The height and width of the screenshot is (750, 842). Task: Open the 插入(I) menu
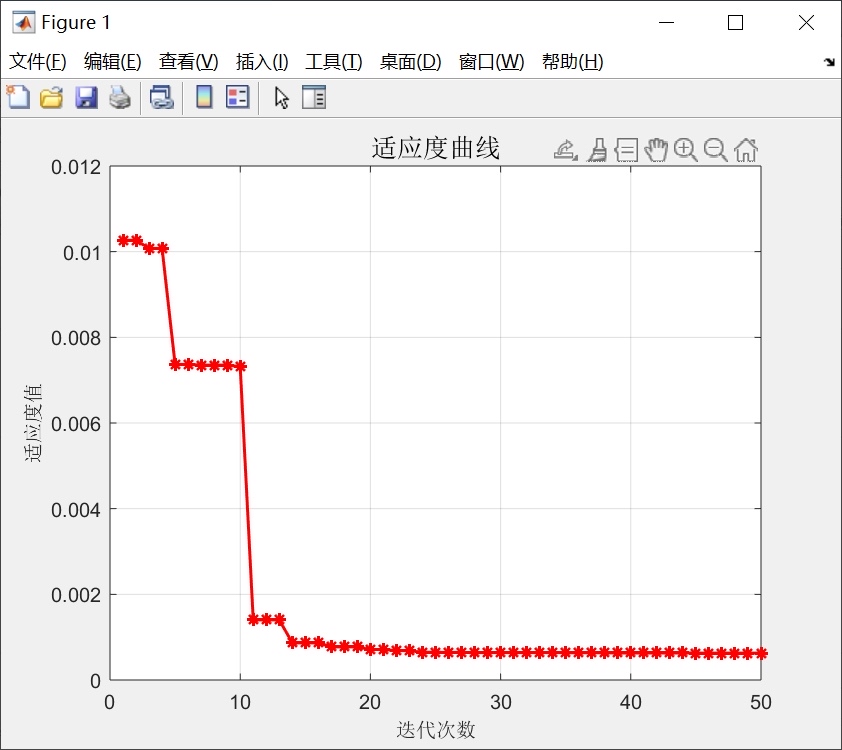(262, 62)
